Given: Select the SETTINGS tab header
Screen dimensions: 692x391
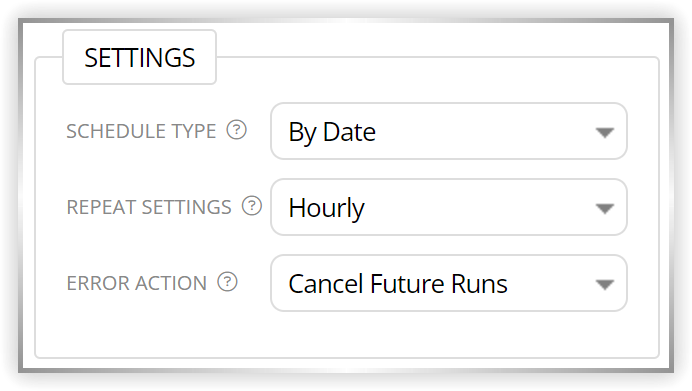Looking at the screenshot, I should pyautogui.click(x=139, y=57).
